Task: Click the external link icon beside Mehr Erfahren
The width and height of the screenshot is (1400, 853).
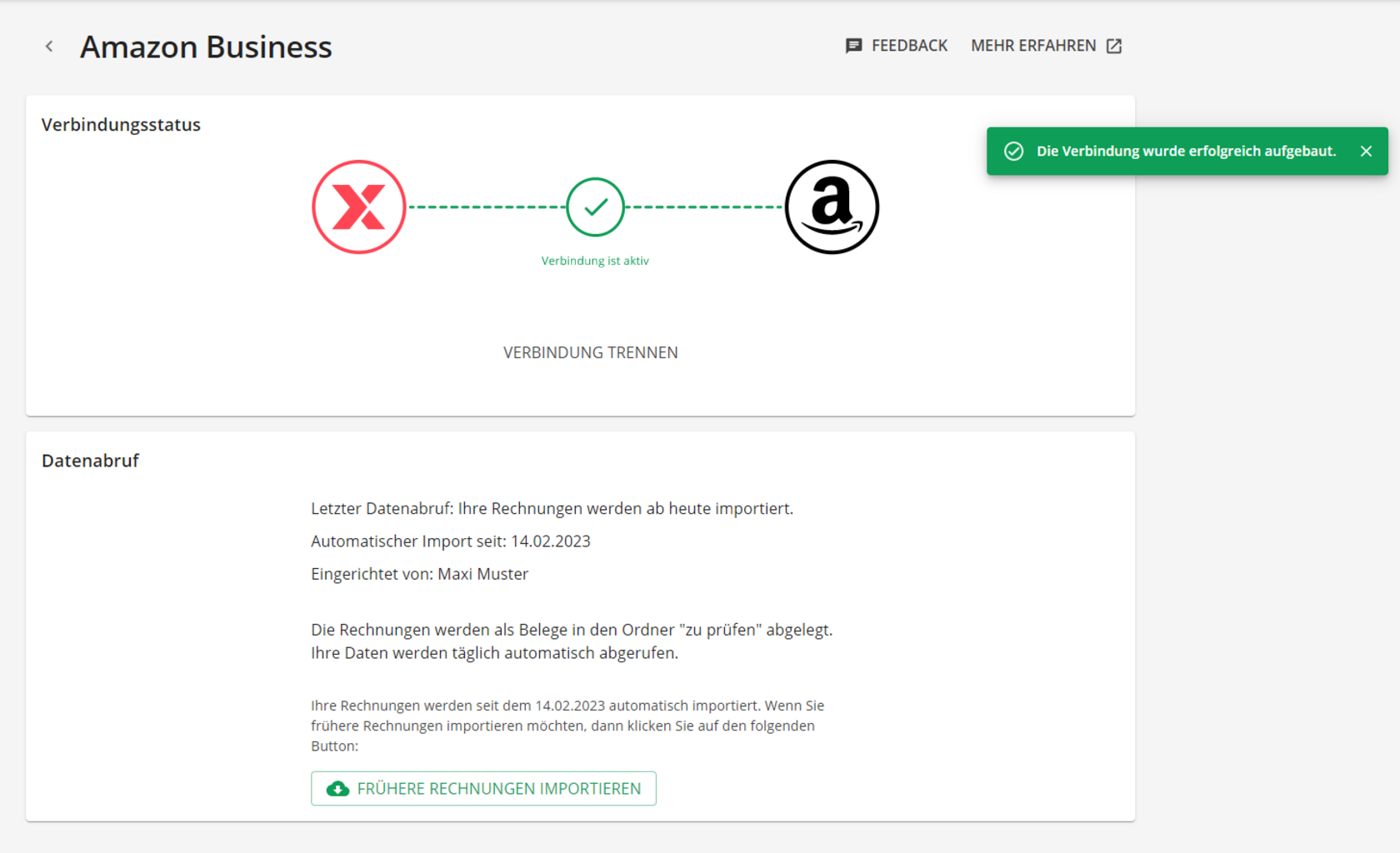Action: [1114, 46]
